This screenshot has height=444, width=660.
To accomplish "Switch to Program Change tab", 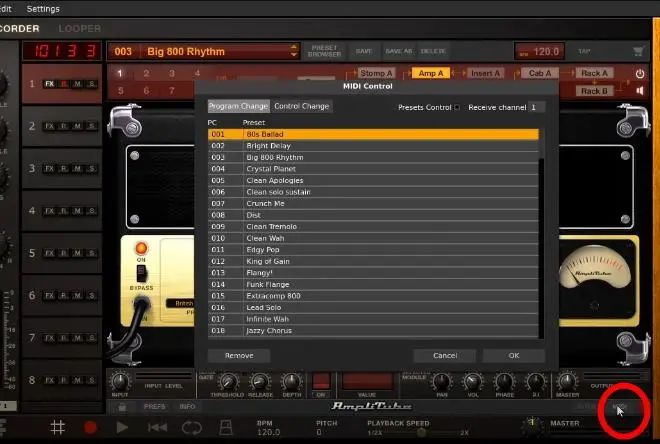I will tap(238, 106).
